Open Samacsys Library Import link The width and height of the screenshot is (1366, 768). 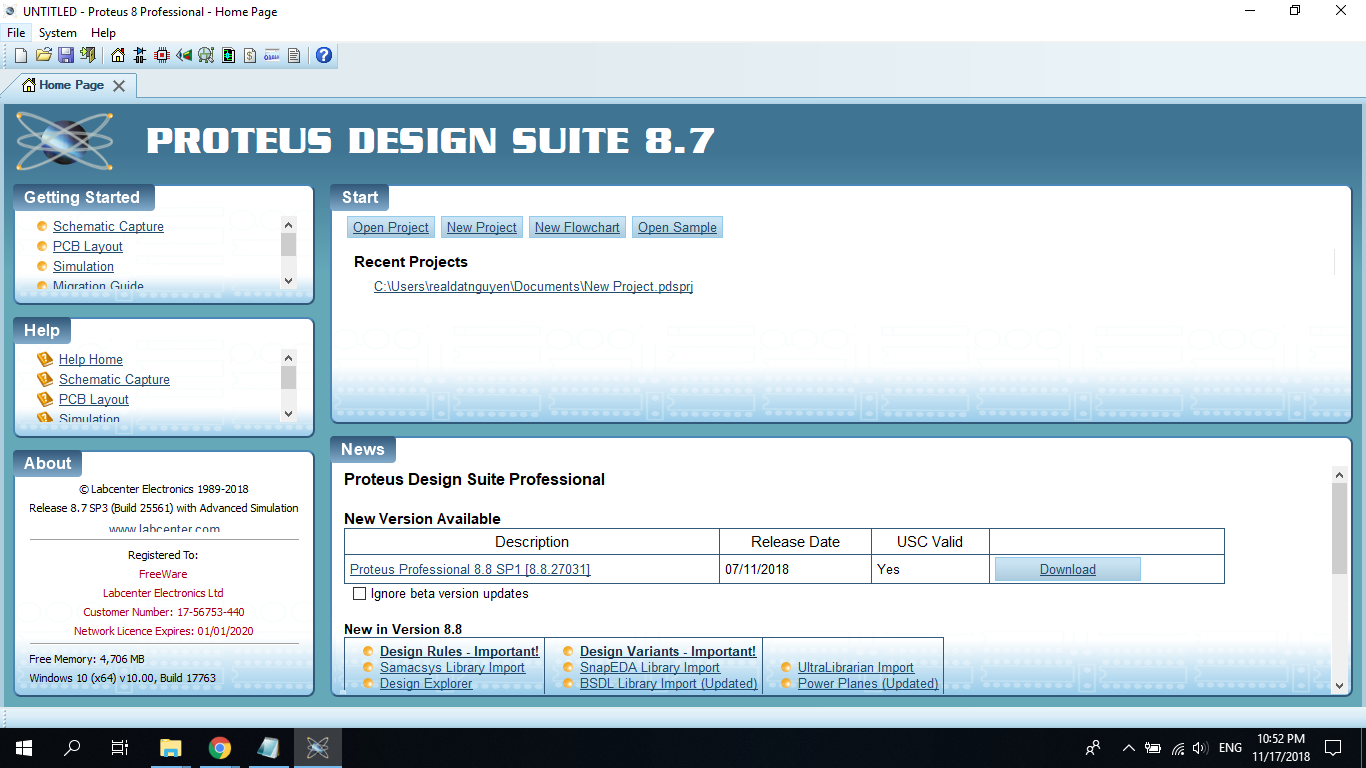coord(452,667)
